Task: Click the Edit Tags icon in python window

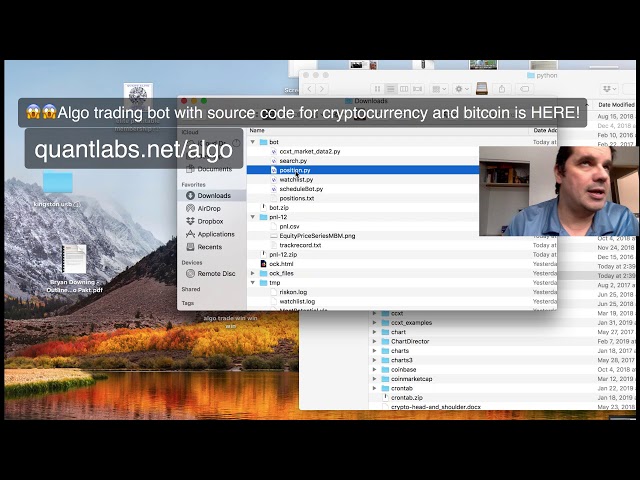Action: pyautogui.click(x=524, y=89)
